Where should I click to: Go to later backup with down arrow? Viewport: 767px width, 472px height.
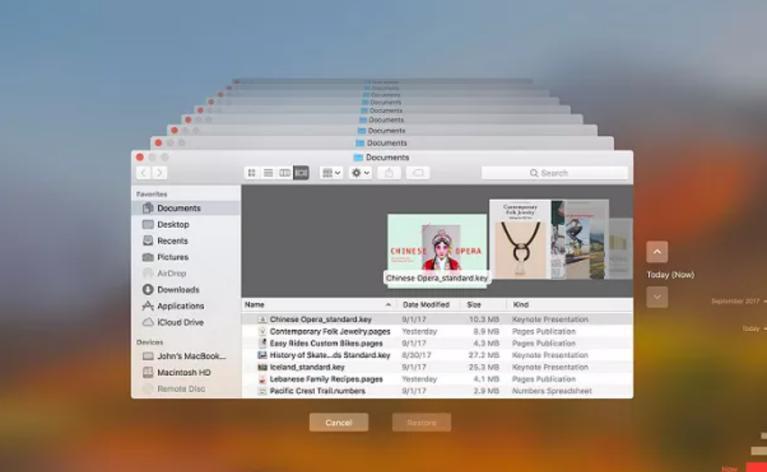pyautogui.click(x=657, y=297)
